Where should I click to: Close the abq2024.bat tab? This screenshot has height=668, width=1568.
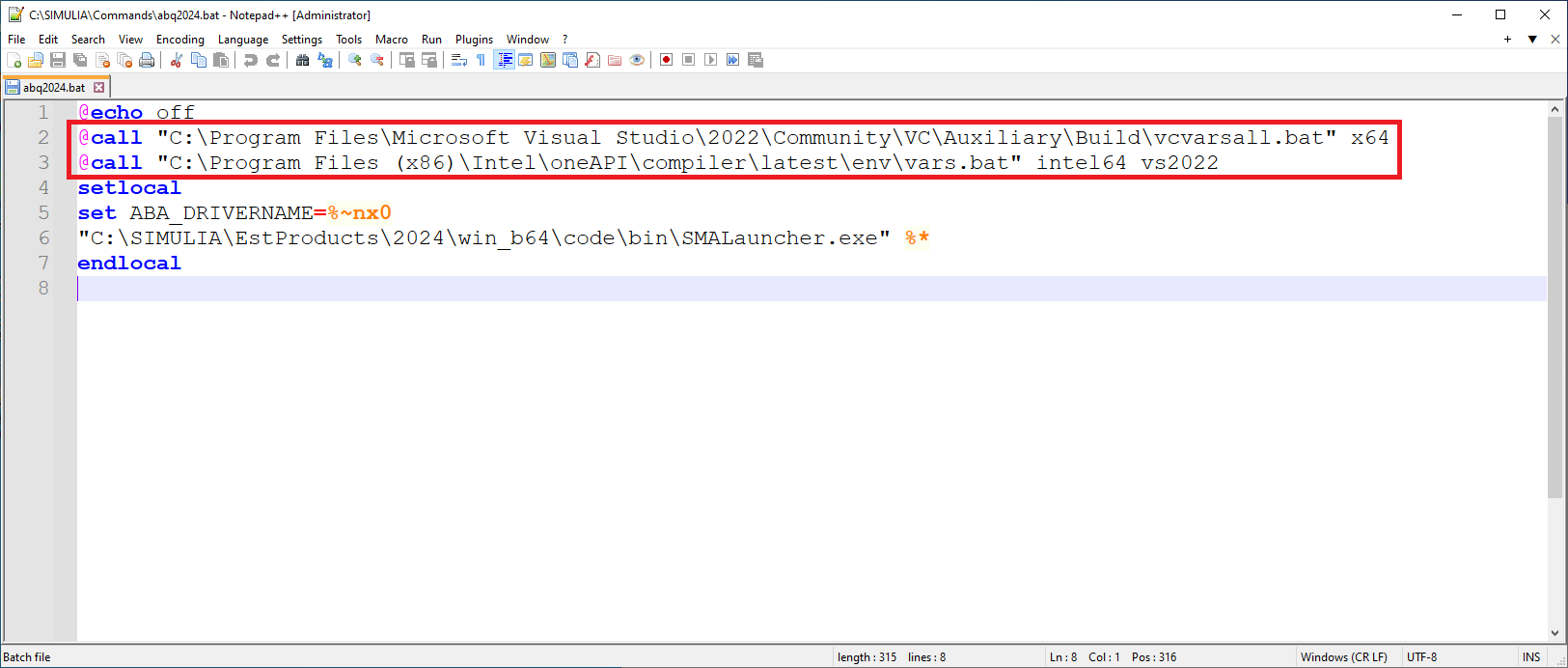98,87
